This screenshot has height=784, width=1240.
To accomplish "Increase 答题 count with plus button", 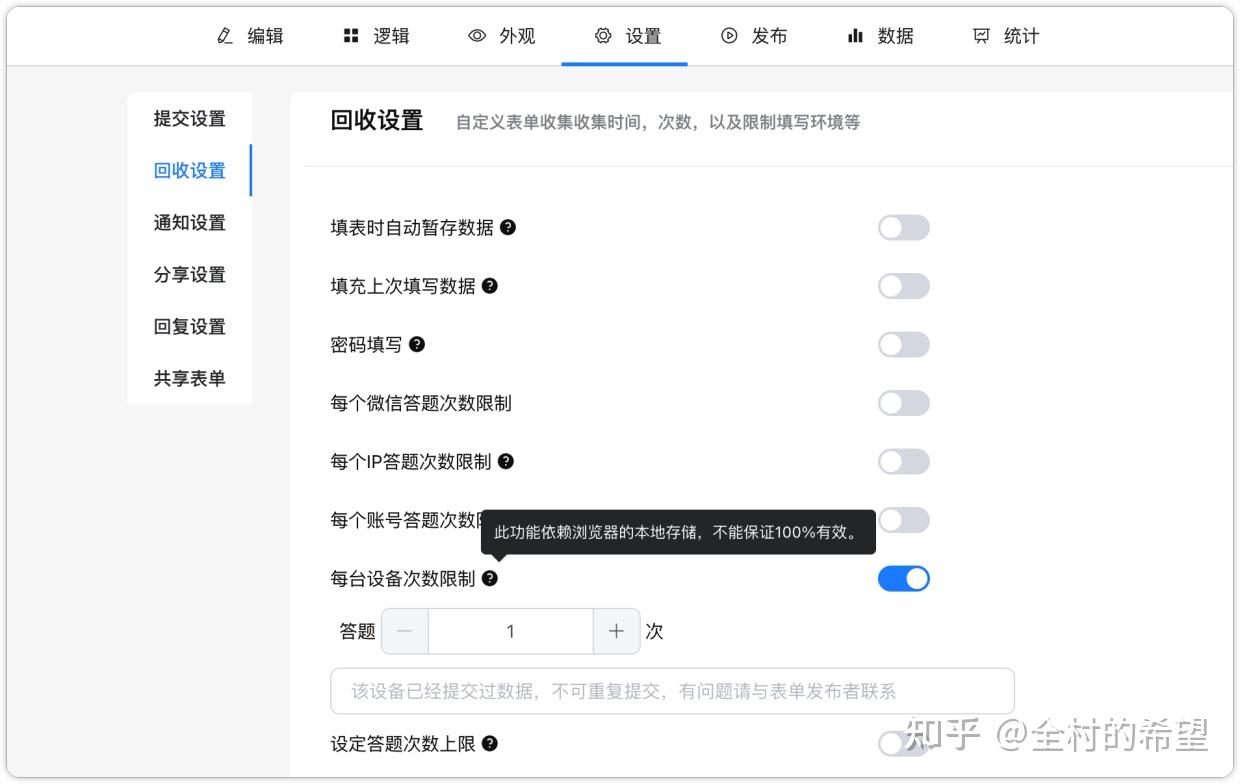I will point(616,631).
